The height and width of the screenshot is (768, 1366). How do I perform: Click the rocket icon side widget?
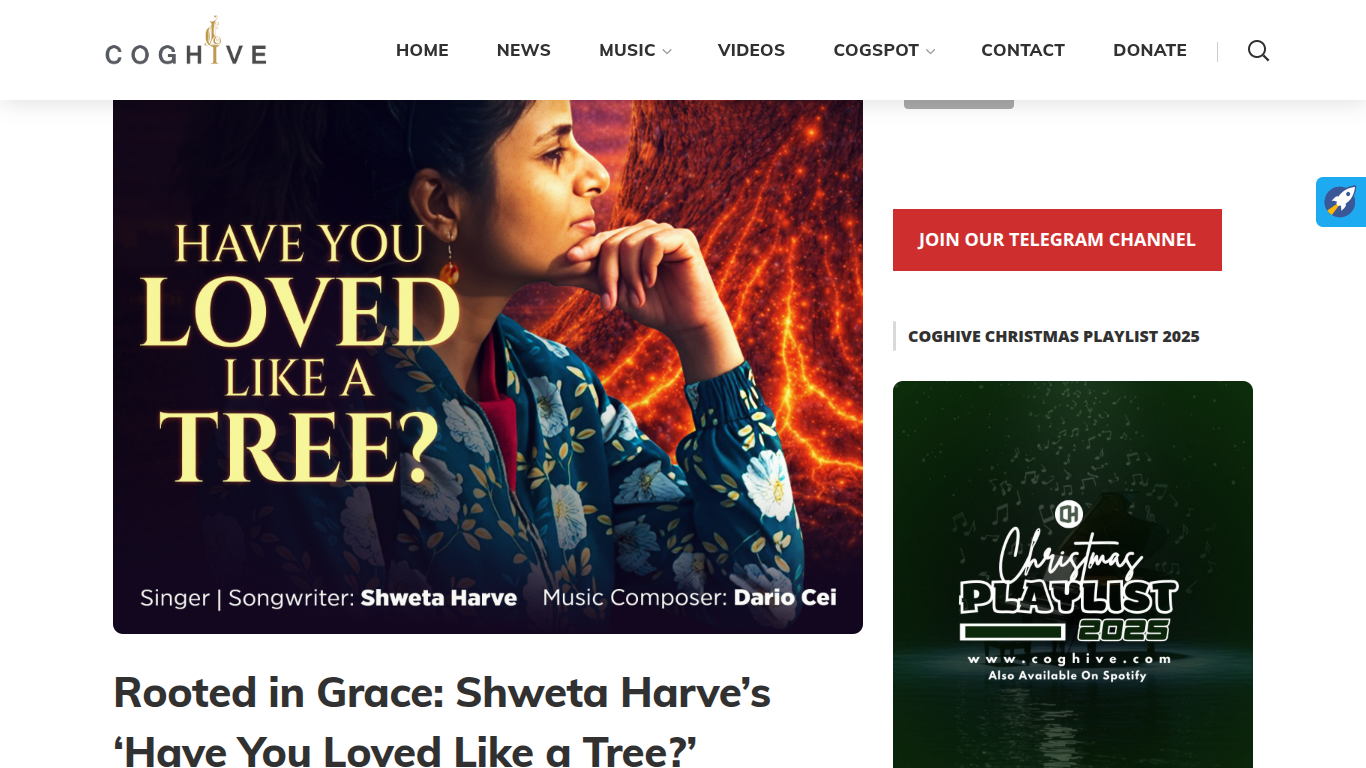(1341, 202)
